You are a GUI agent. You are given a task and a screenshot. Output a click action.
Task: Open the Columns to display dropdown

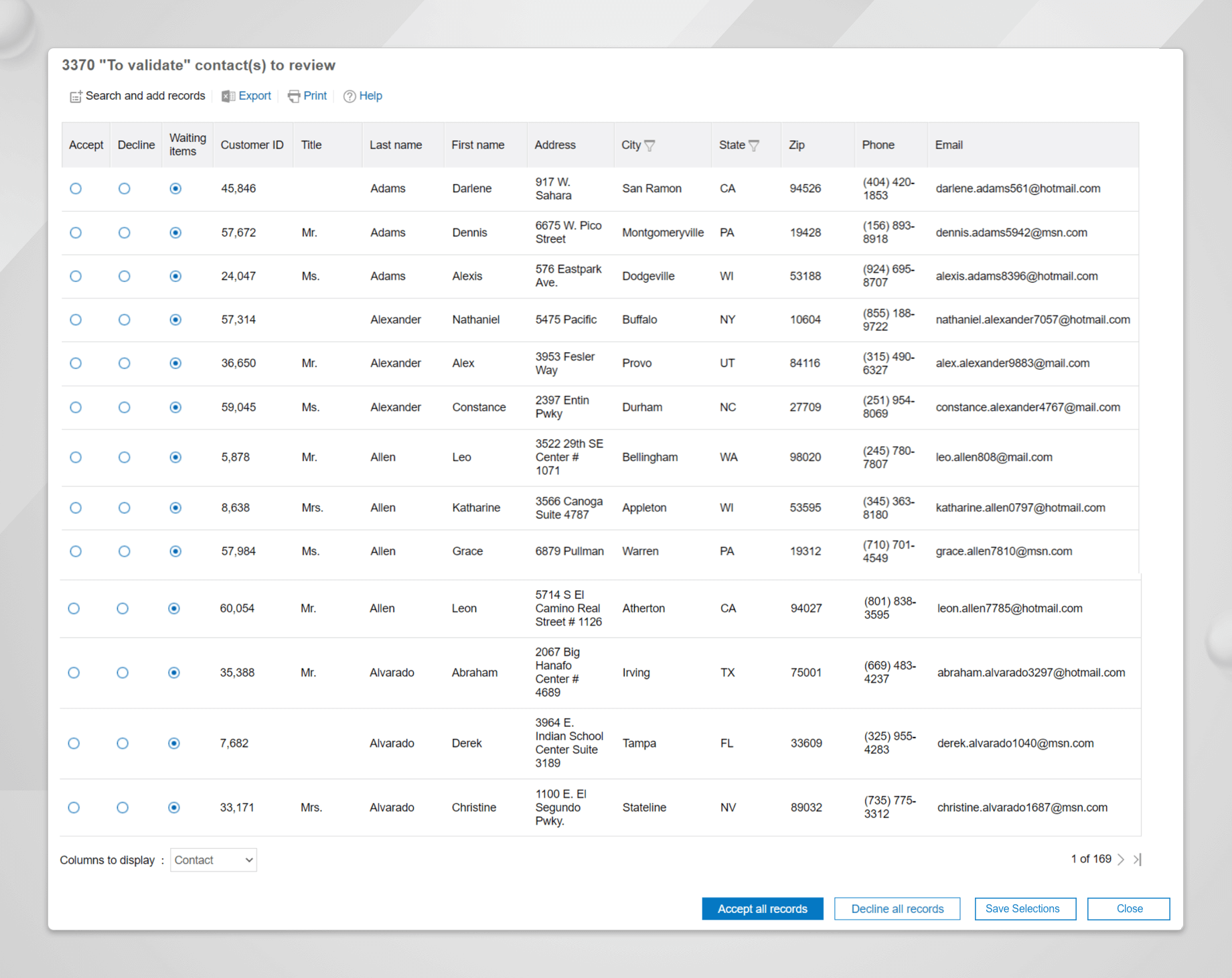(213, 859)
